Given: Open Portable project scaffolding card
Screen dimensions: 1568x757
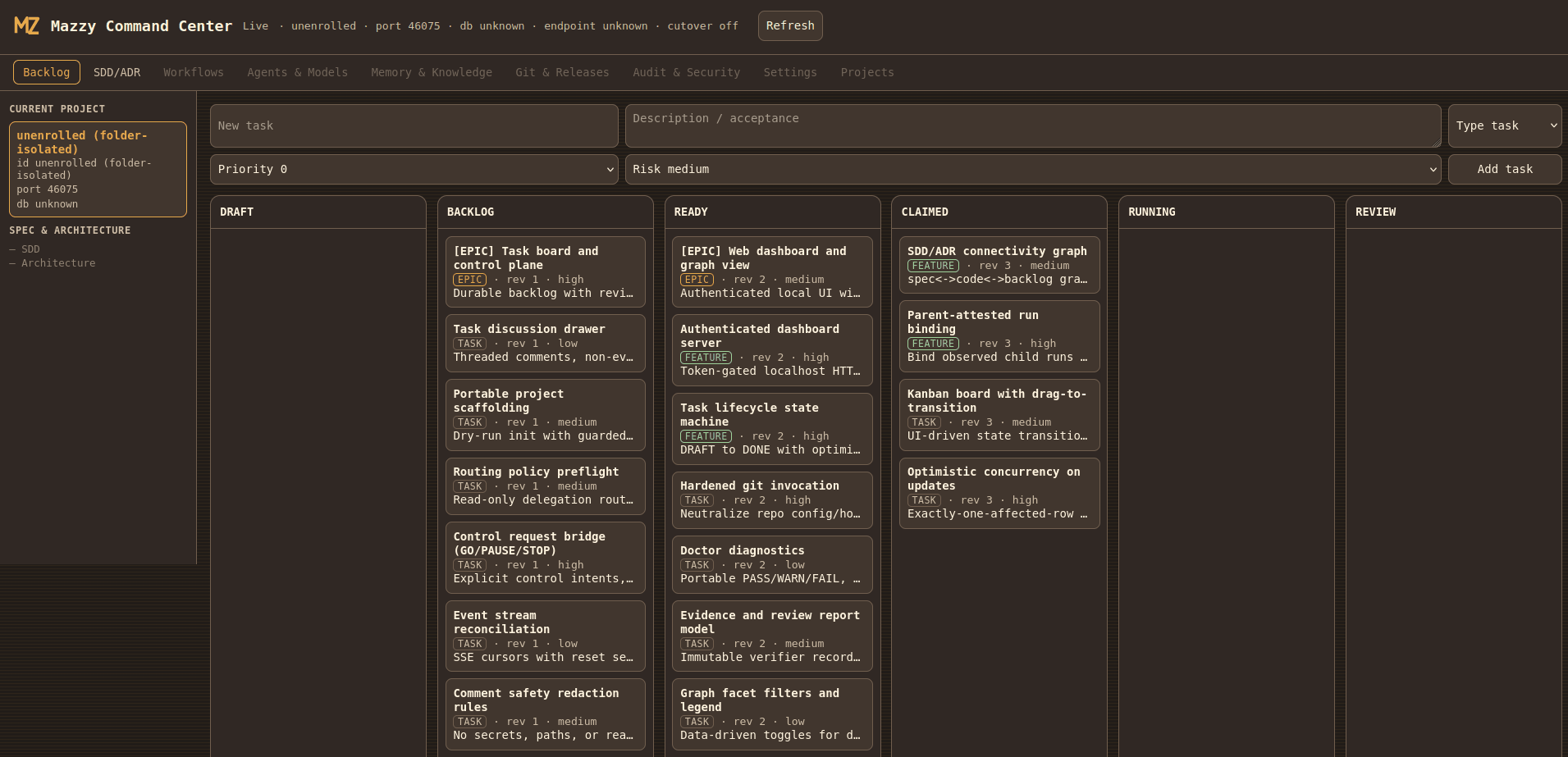Looking at the screenshot, I should click(x=545, y=414).
